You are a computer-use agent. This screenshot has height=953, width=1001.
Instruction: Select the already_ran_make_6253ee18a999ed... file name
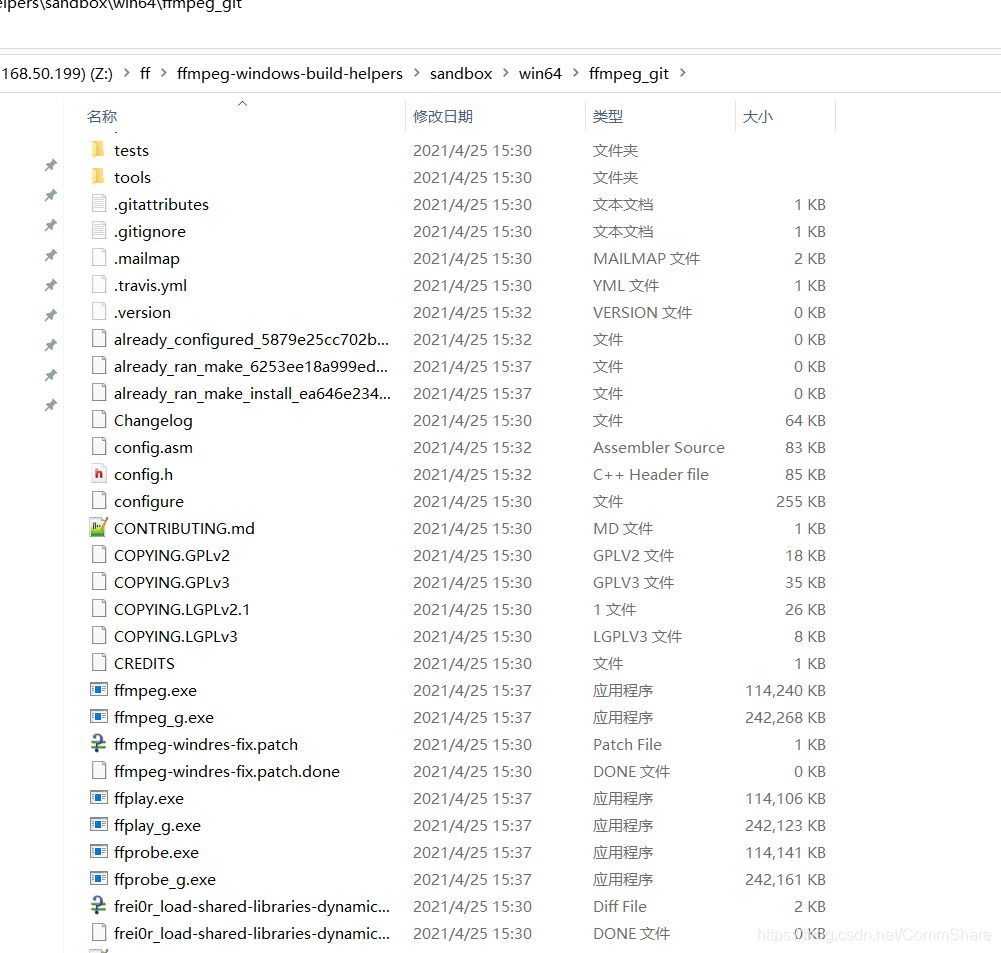(x=251, y=366)
